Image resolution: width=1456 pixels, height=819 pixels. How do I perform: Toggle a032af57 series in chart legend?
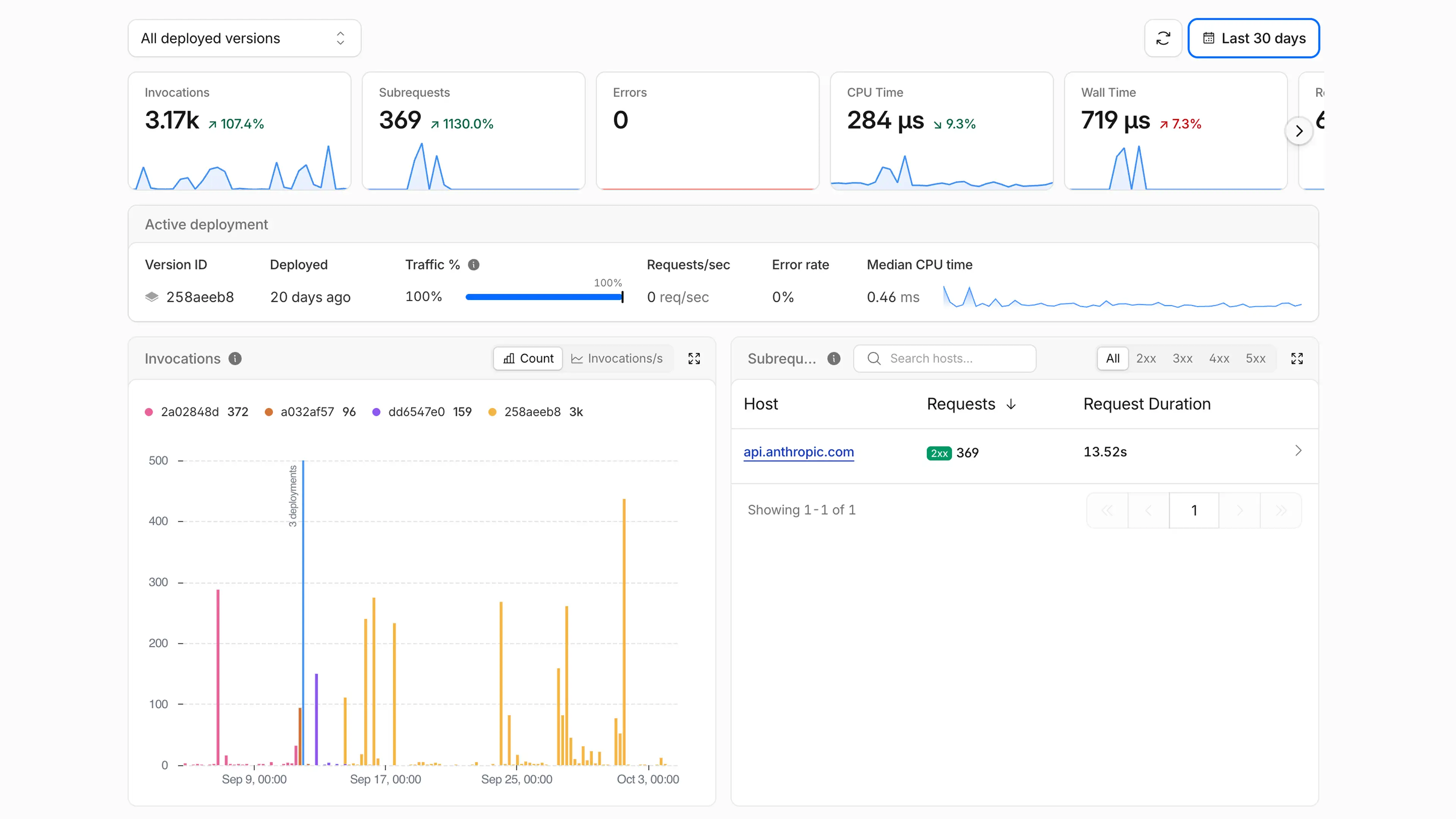(310, 411)
